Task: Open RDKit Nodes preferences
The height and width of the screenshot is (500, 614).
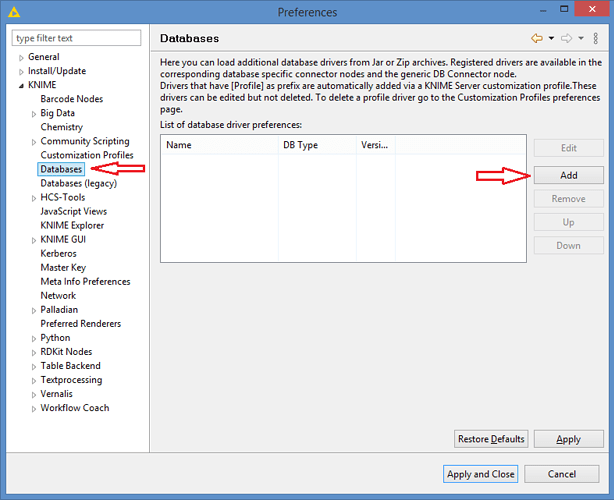Action: click(66, 352)
